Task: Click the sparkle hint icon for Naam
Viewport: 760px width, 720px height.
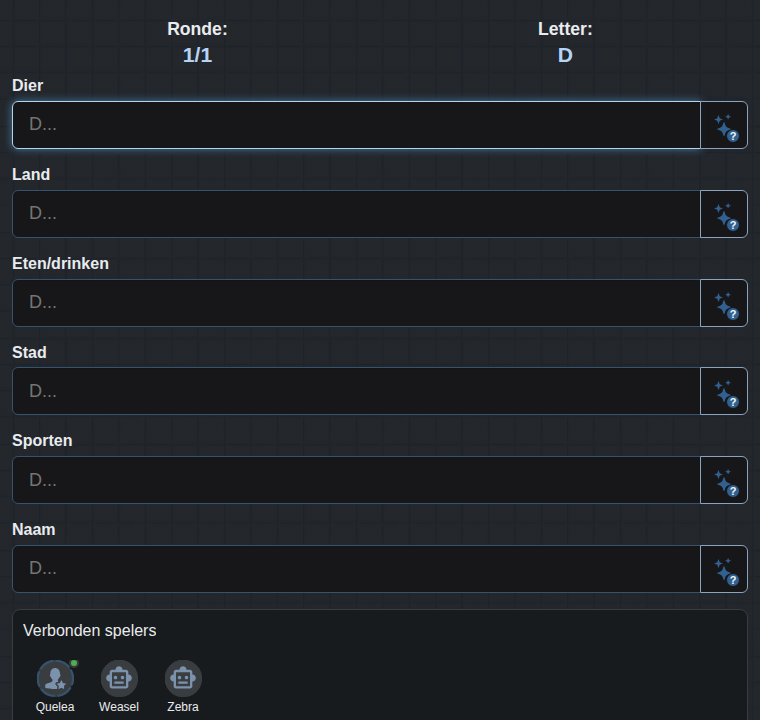Action: coord(724,569)
